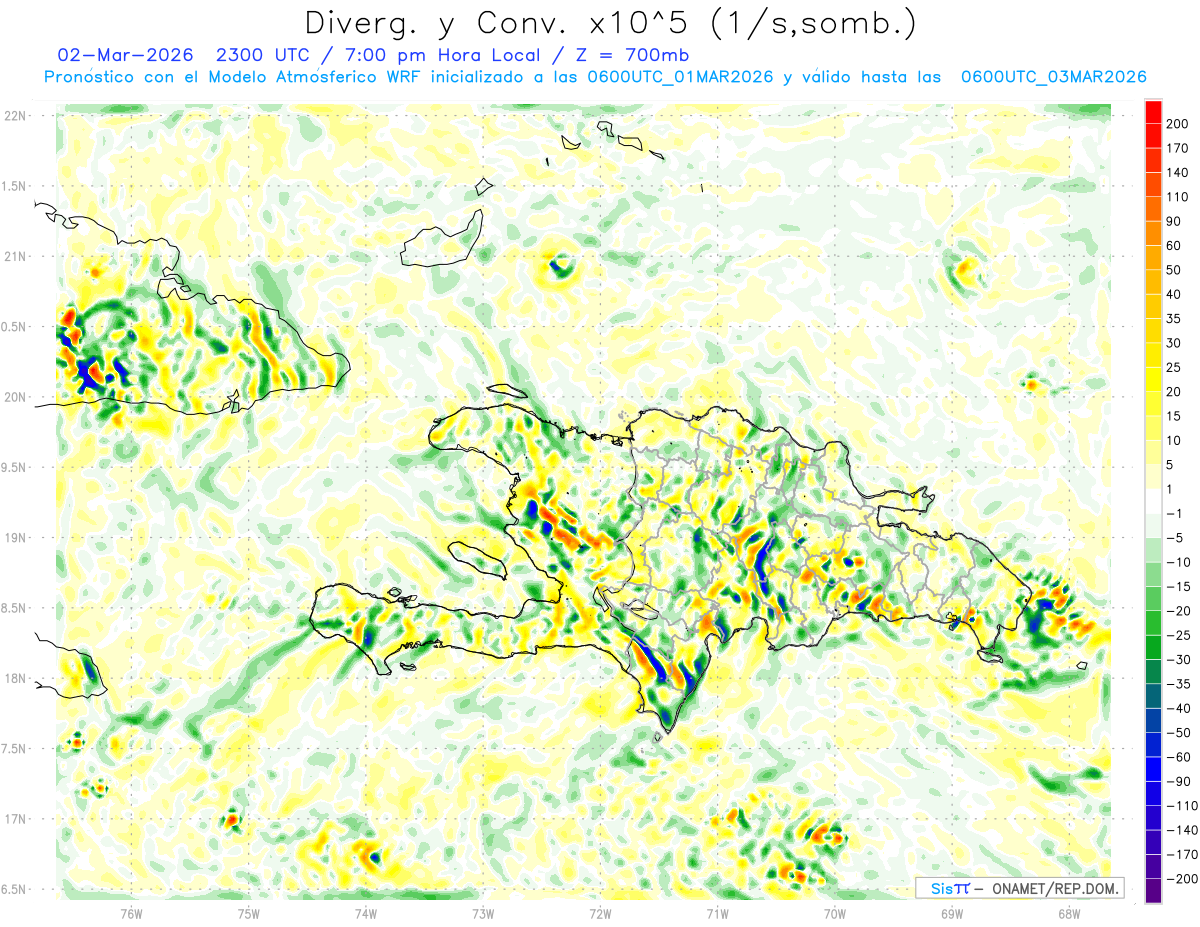Click the '-60' colorbar value

pos(1180,757)
